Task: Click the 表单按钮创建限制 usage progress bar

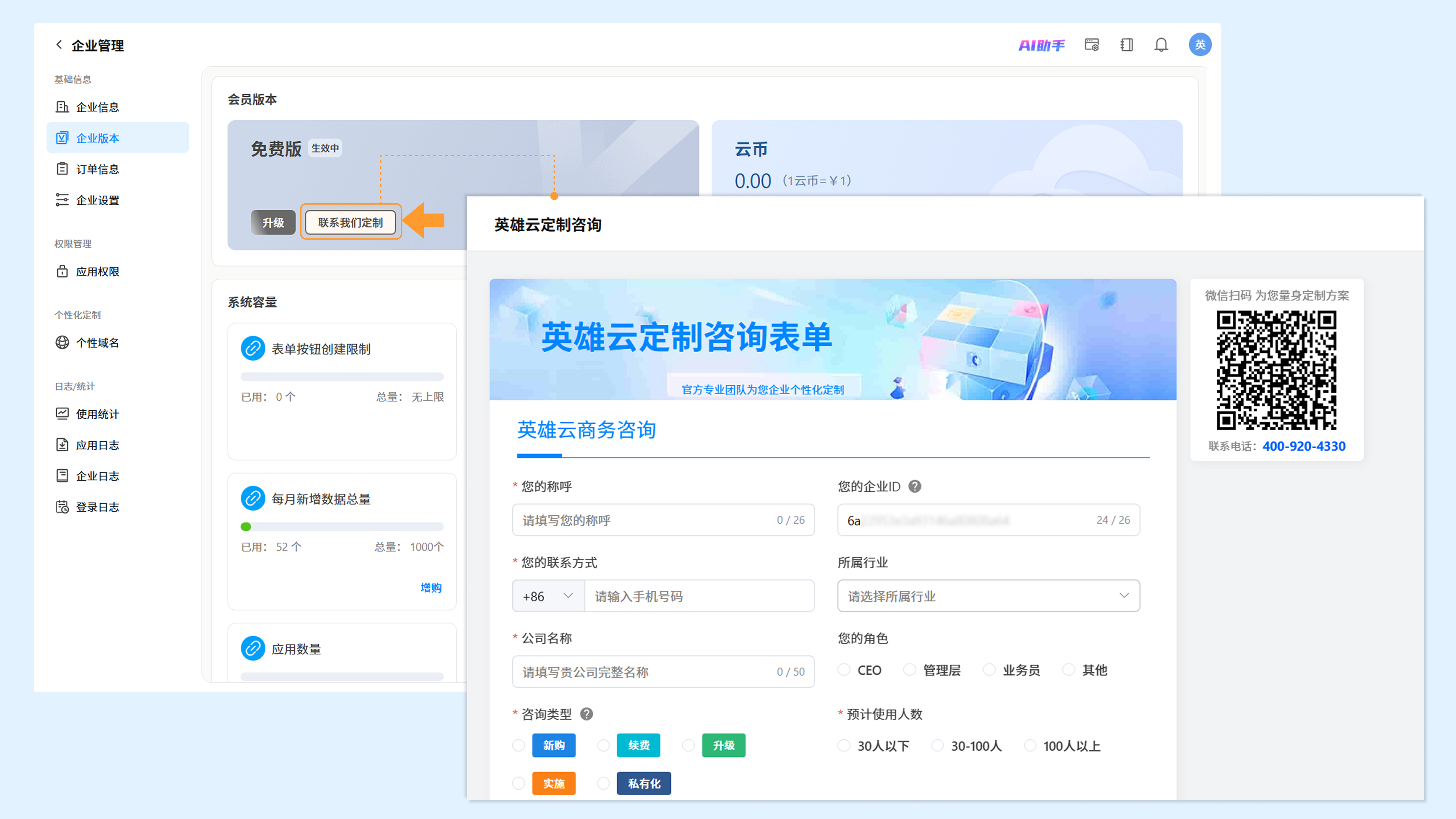Action: [342, 377]
